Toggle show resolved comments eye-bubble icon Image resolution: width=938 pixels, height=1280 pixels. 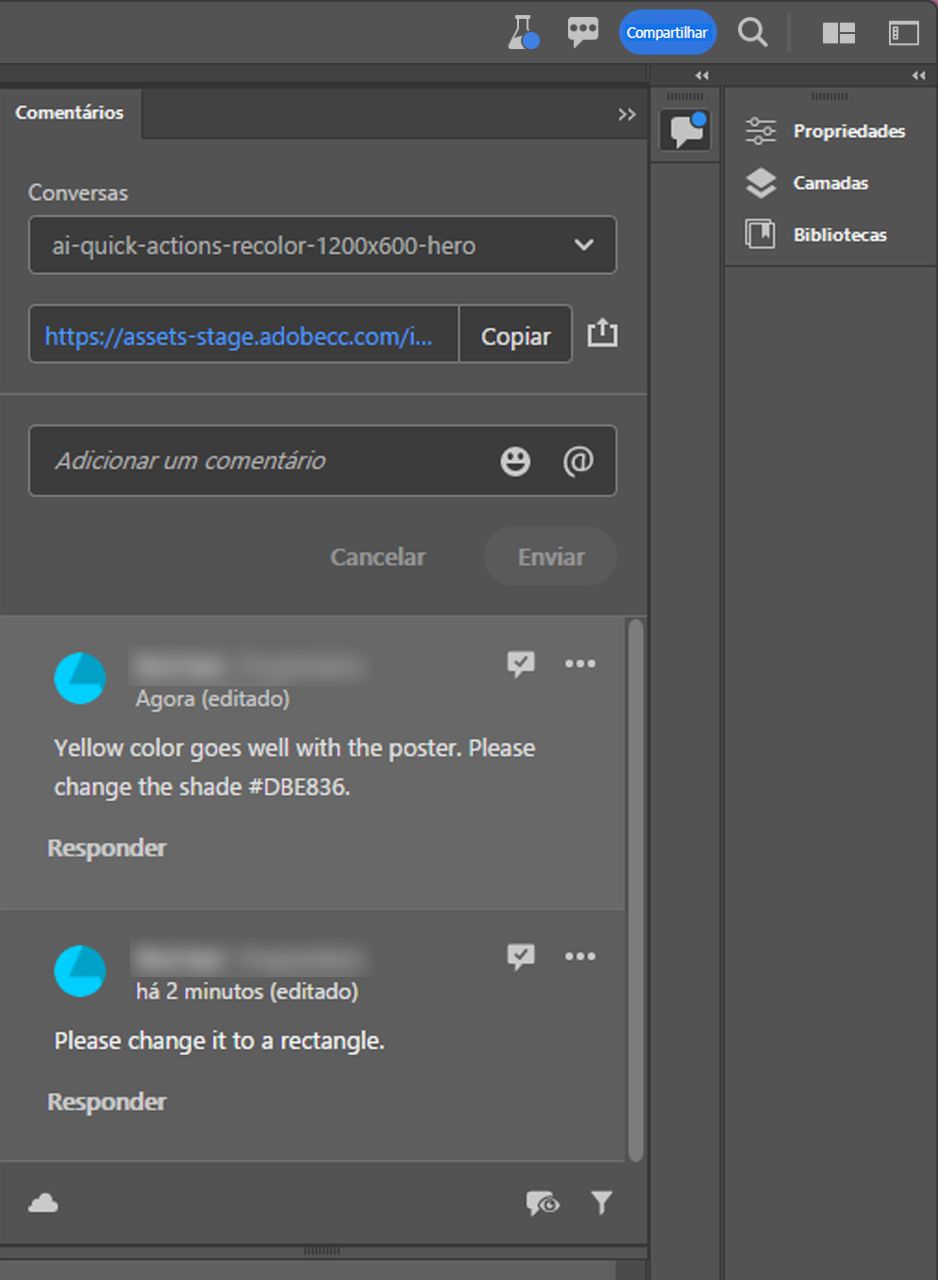click(543, 1203)
